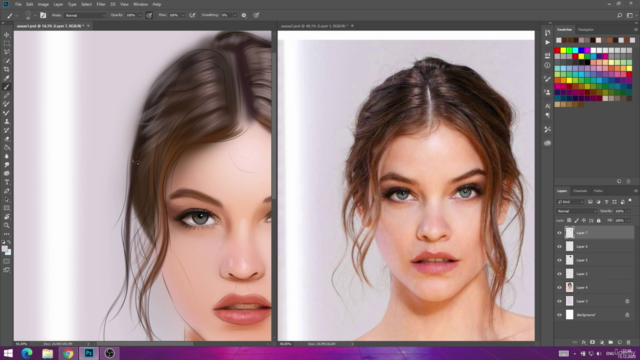Open the brush settings panel icon
The height and width of the screenshot is (360, 640).
43,15
